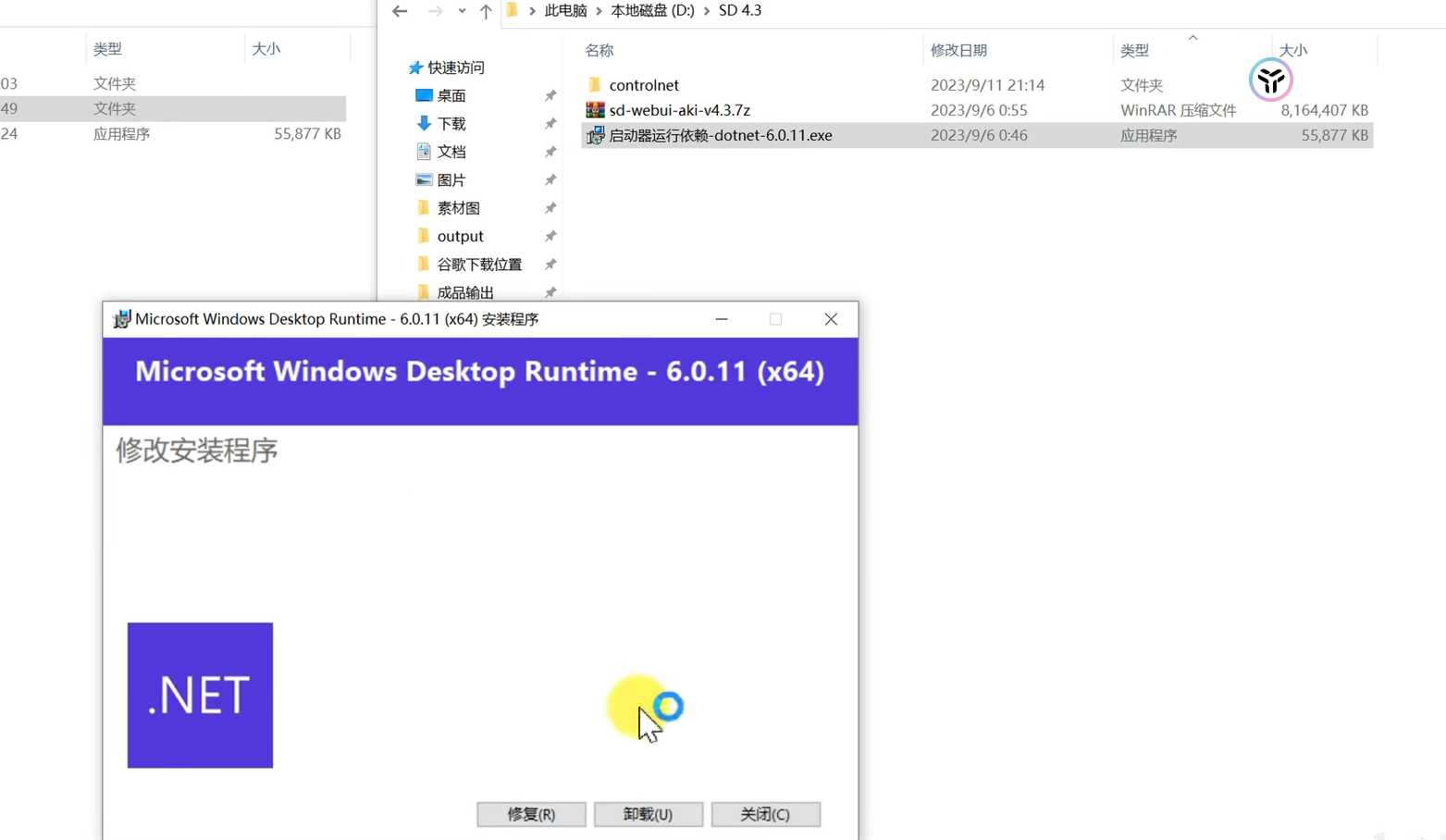This screenshot has height=840, width=1446.
Task: Open 成品输出 folder in quick access
Action: pos(465,292)
